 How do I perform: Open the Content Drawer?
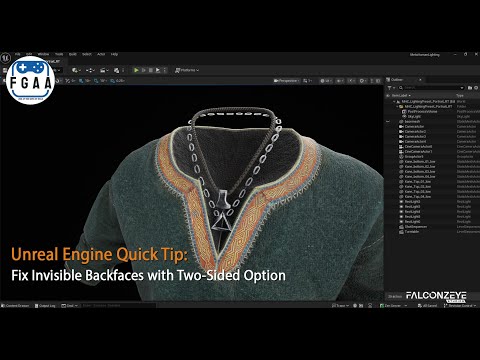(x=15, y=305)
